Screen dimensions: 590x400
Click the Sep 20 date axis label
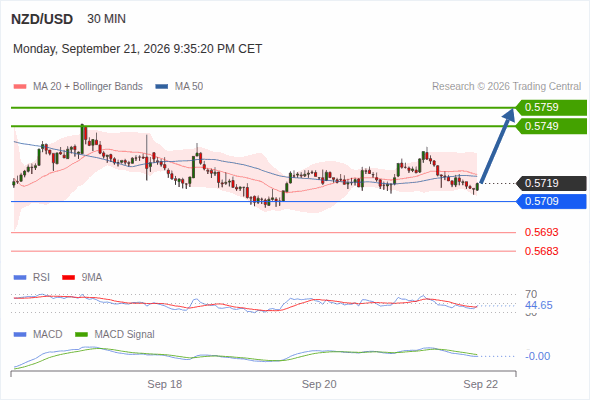pos(319,384)
